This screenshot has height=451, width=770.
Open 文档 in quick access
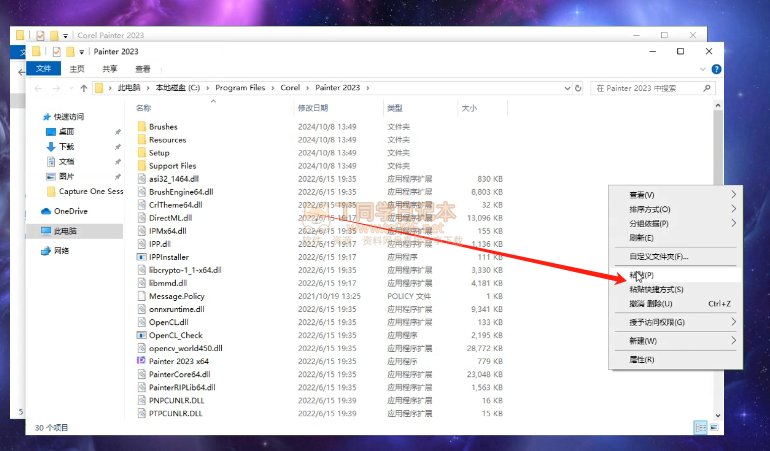point(66,161)
